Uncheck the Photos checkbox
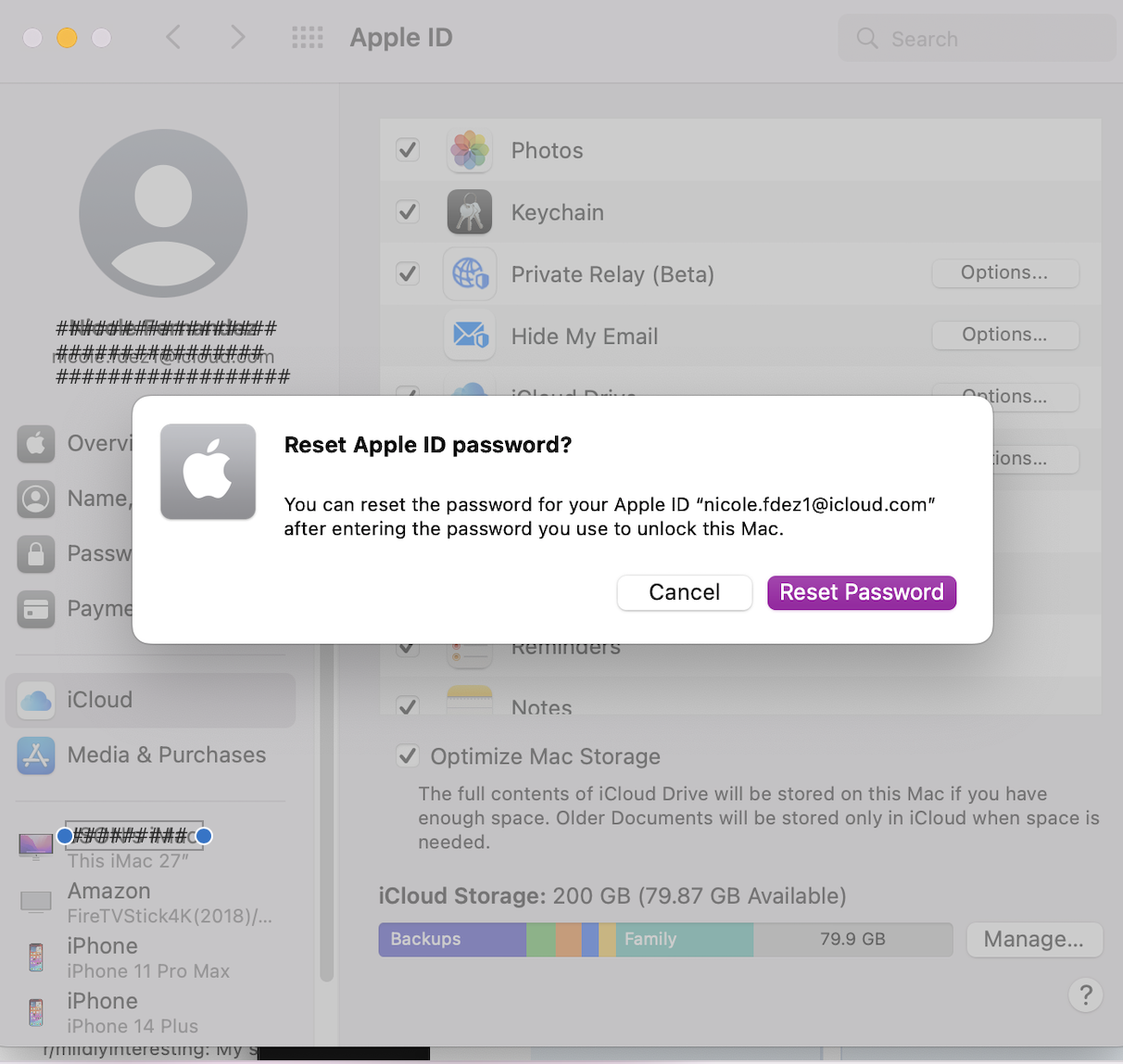 coord(408,149)
